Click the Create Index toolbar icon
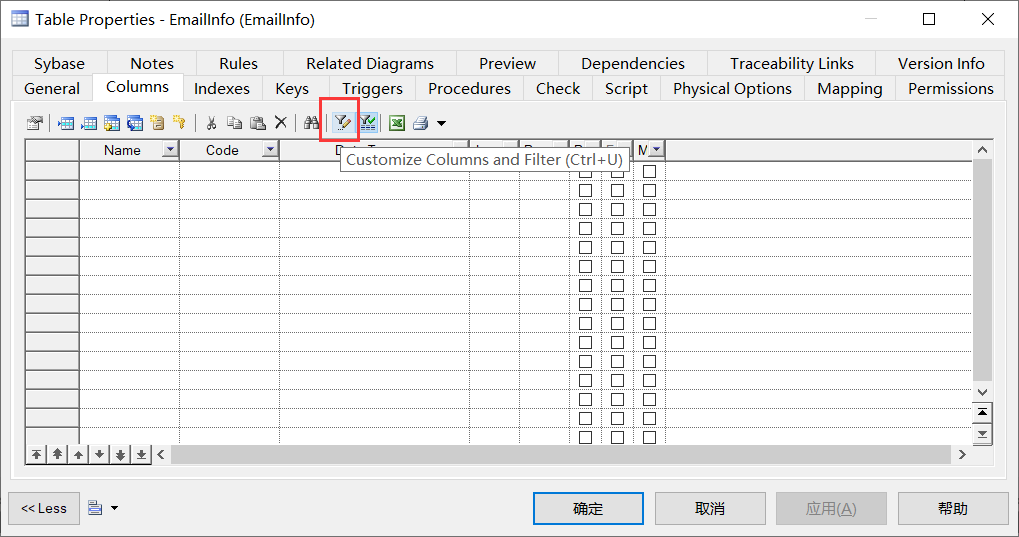The width and height of the screenshot is (1019, 537). [x=157, y=122]
